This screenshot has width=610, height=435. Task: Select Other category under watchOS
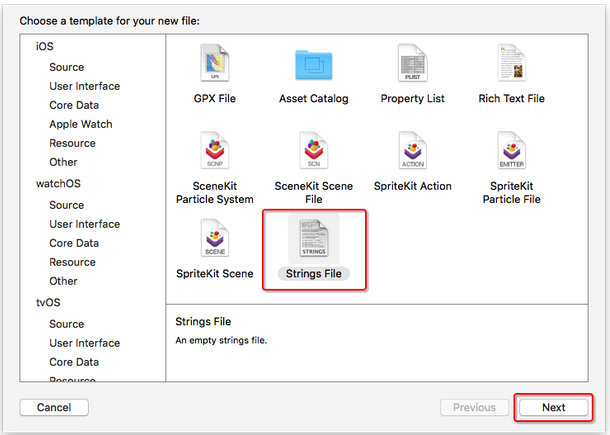(x=63, y=281)
